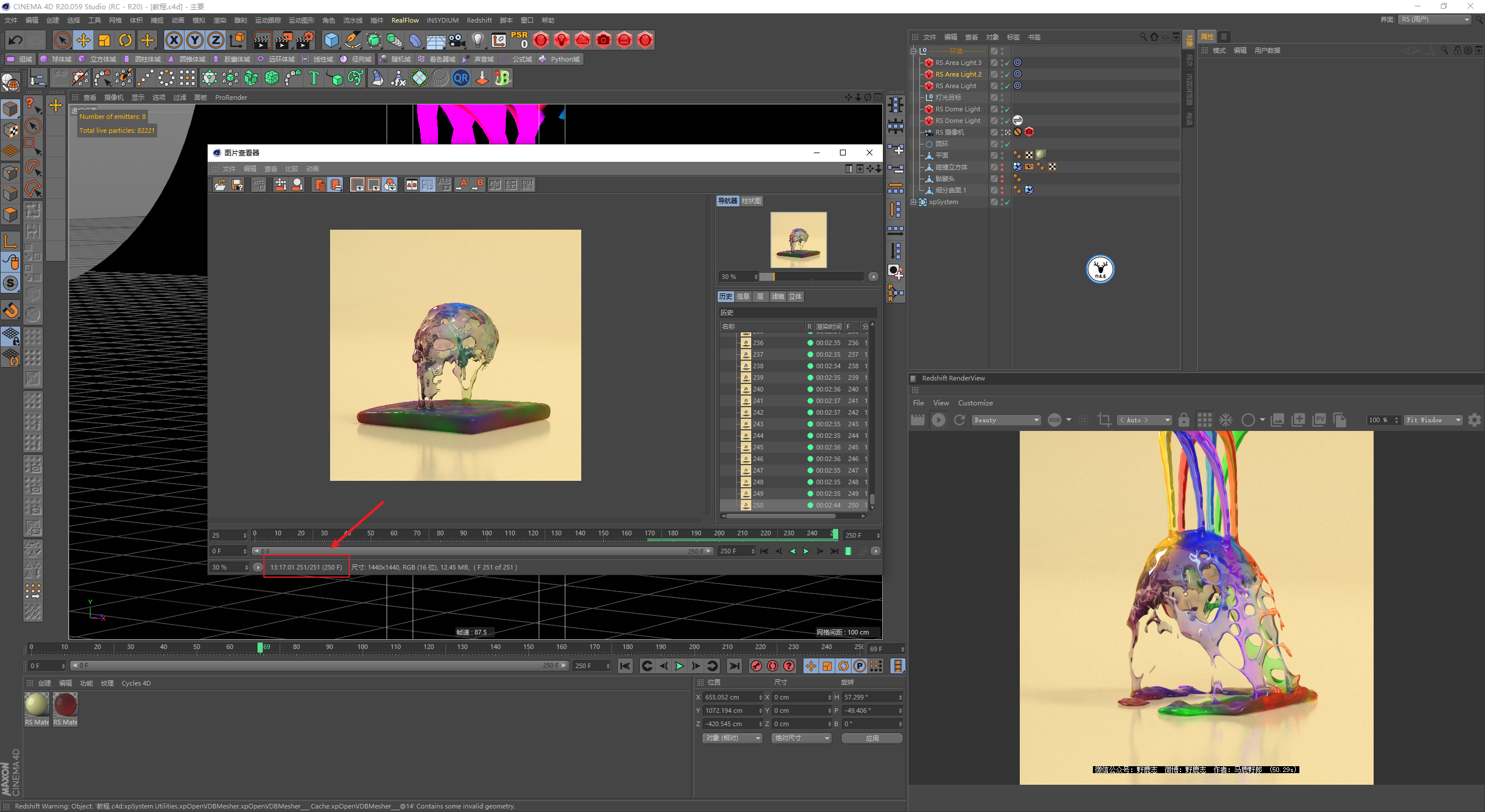Click the crop region icon in RenderView
Viewport: 1485px width, 812px height.
pos(1104,420)
